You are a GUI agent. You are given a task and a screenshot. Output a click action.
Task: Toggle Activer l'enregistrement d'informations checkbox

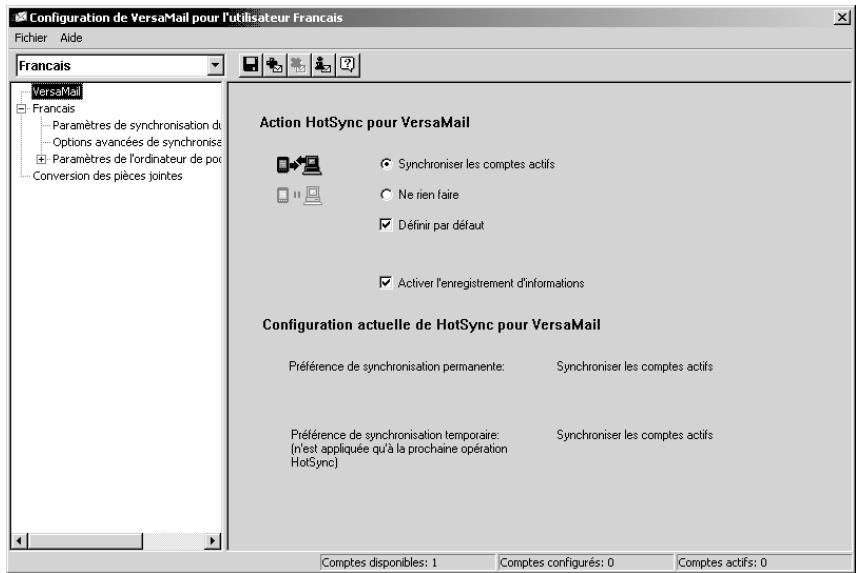click(x=386, y=283)
